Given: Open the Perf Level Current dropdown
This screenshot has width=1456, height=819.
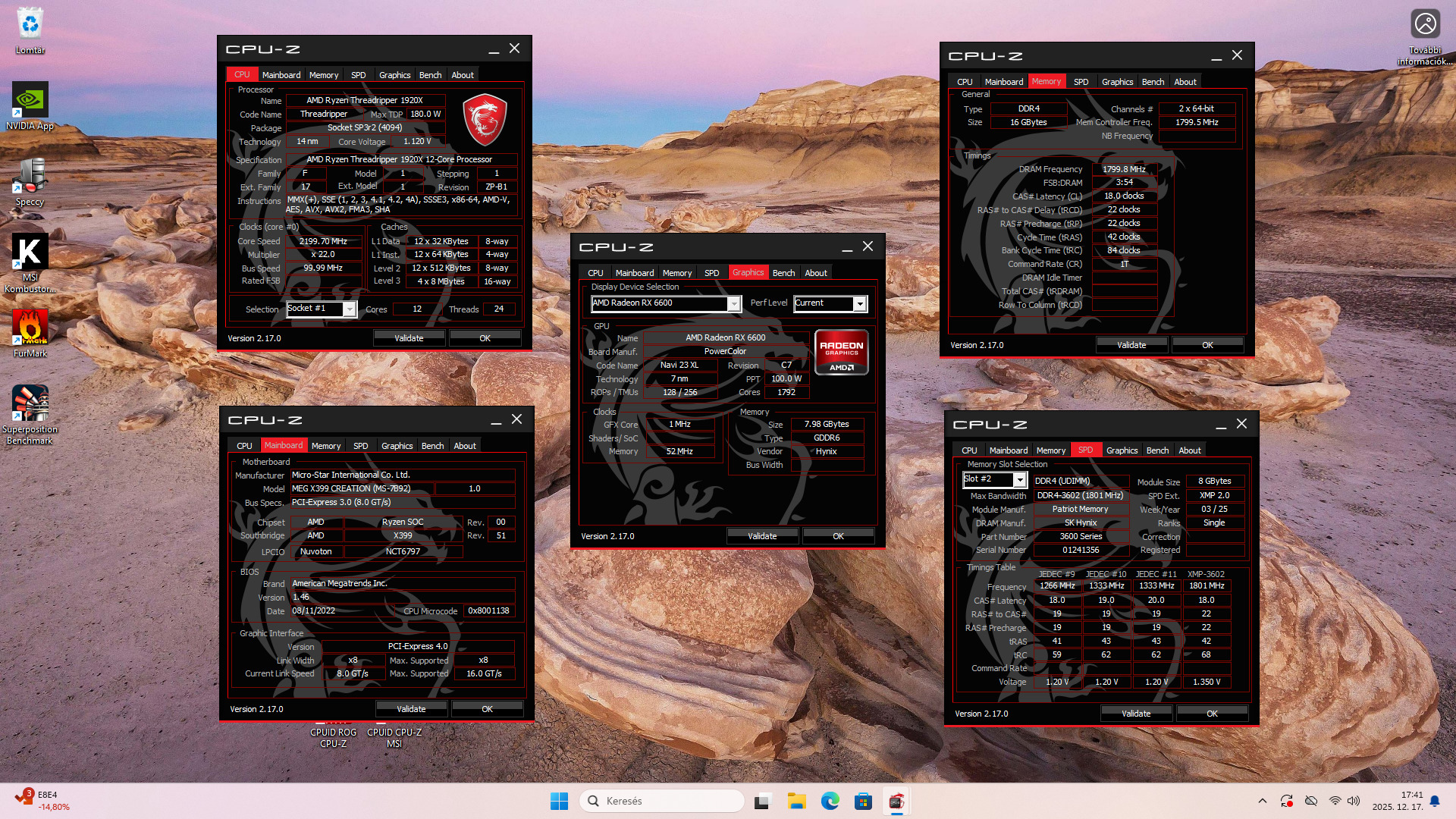Looking at the screenshot, I should coord(860,303).
